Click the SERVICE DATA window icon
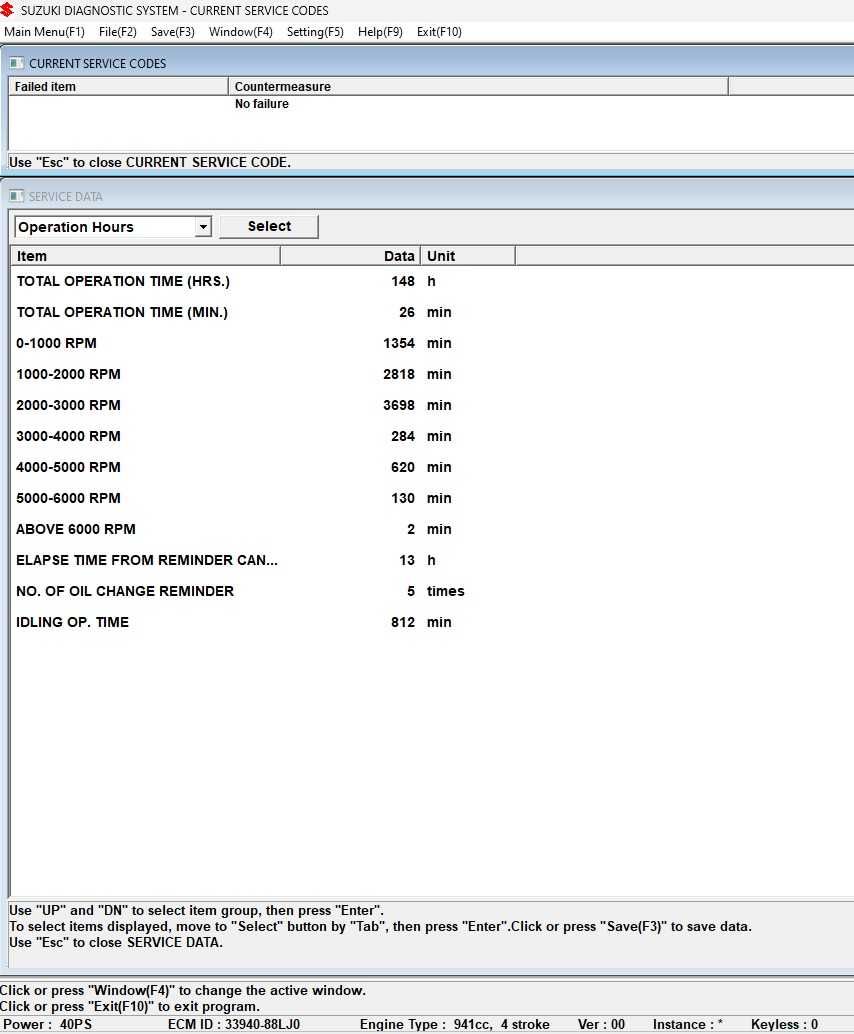 [x=16, y=196]
